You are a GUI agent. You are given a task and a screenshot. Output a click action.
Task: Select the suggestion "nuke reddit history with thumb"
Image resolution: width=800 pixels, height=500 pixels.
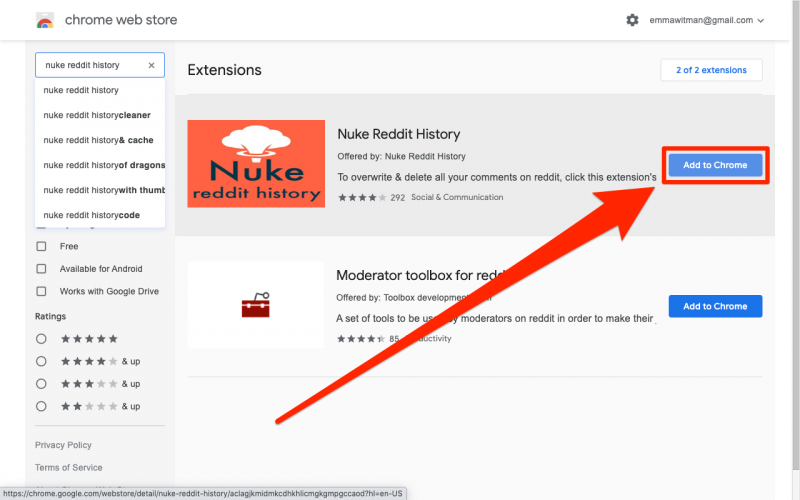click(100, 190)
